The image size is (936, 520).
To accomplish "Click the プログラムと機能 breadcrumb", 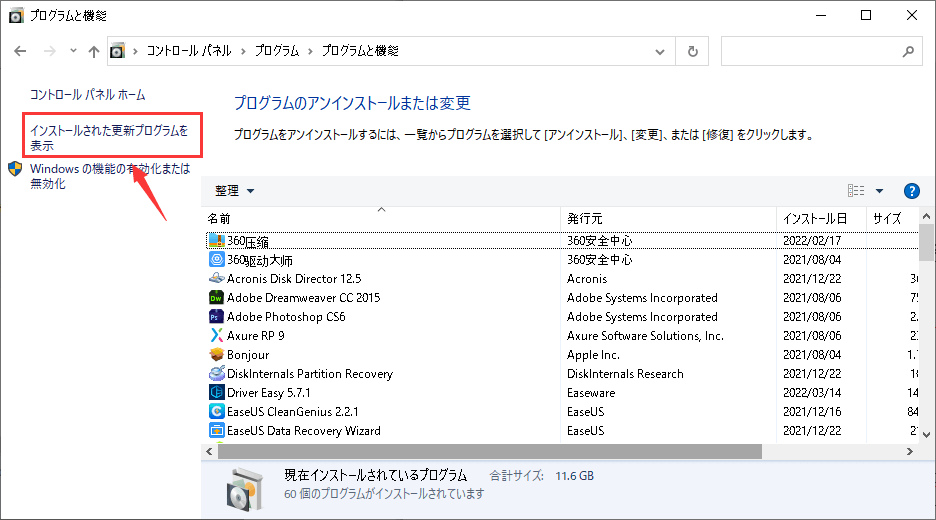I will [x=360, y=51].
